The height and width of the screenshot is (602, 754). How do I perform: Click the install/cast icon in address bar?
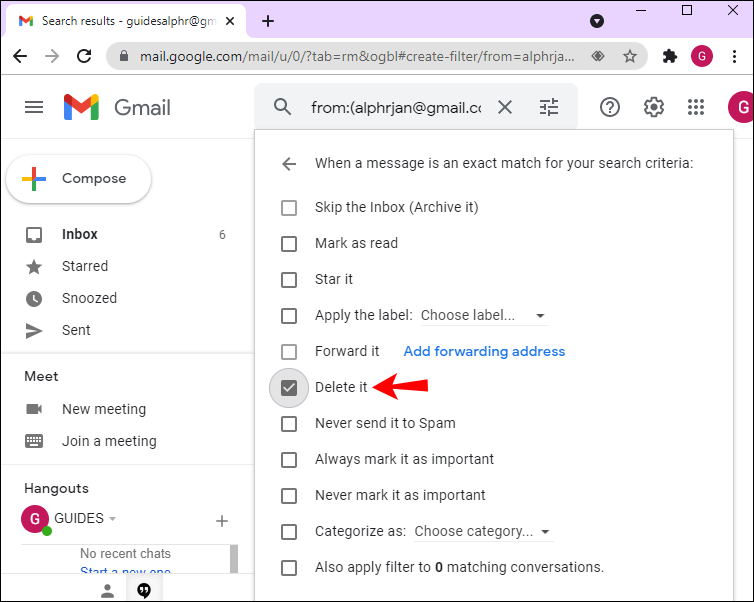tap(598, 56)
